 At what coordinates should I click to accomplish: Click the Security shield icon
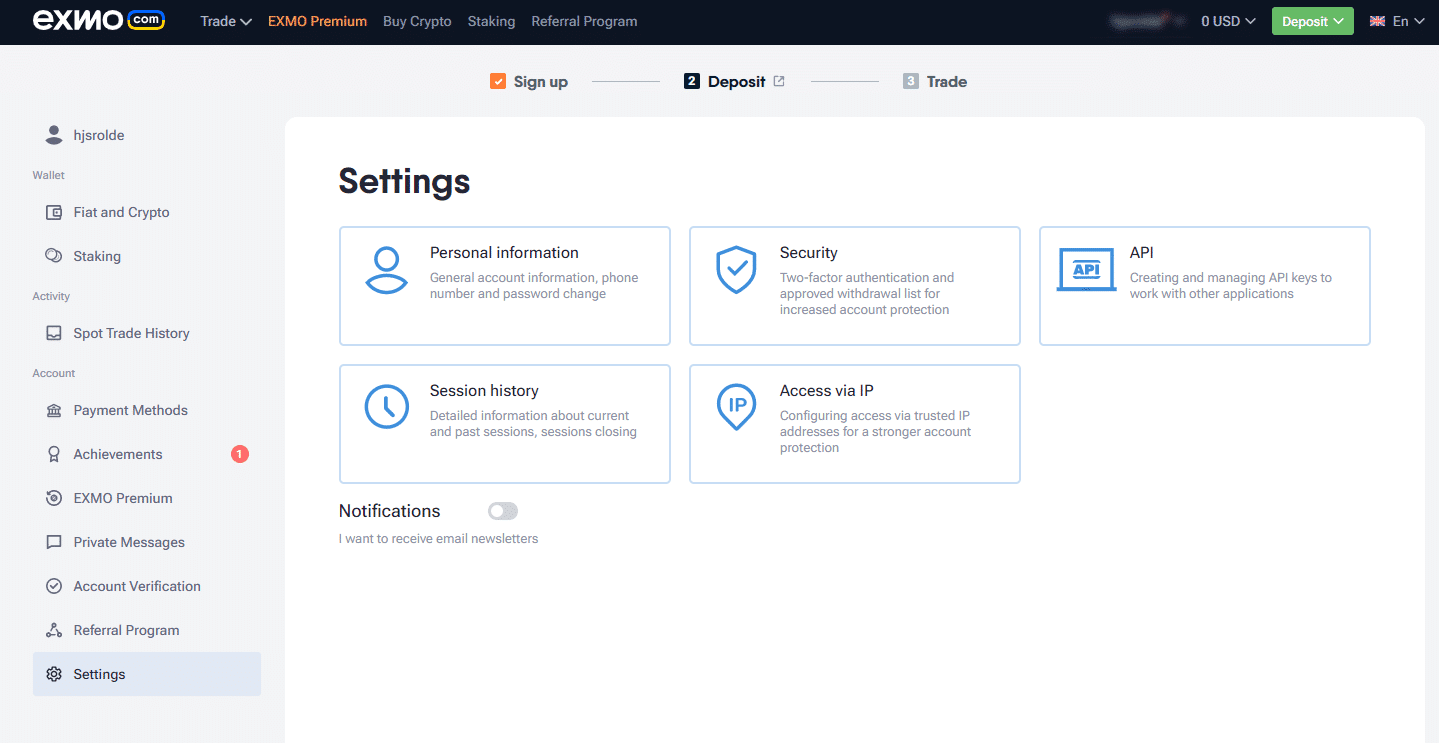click(x=736, y=271)
